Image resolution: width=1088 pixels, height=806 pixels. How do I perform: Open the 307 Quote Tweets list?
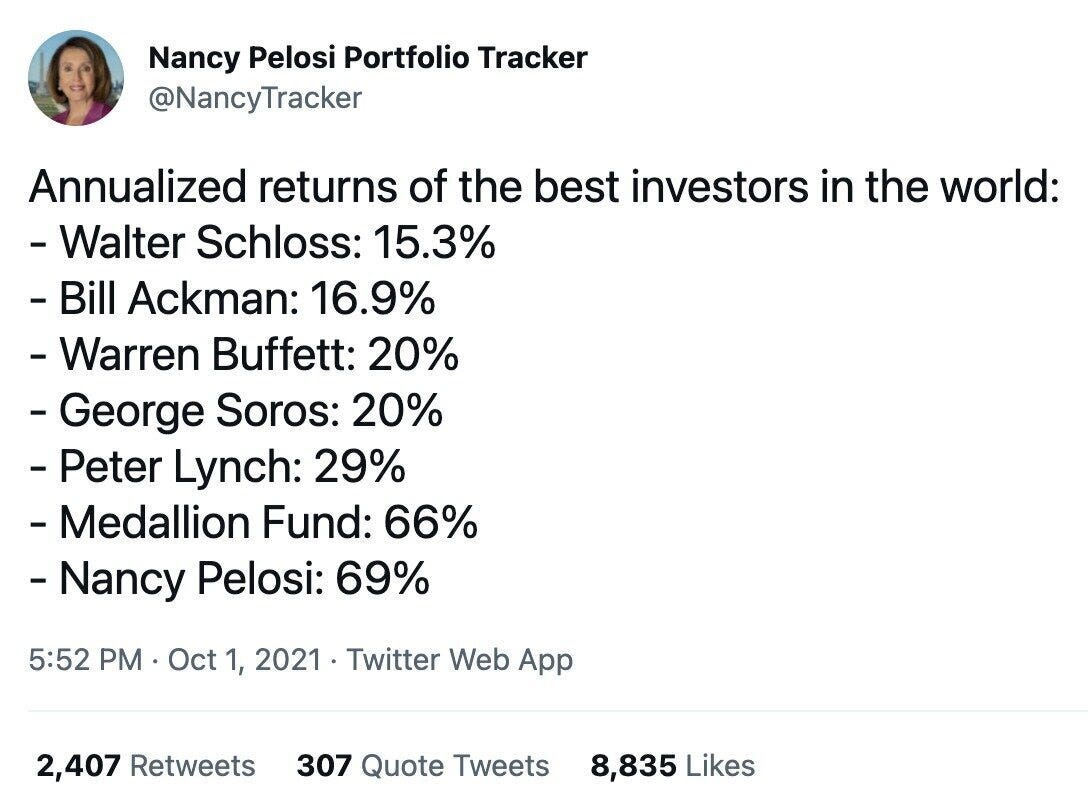(423, 766)
